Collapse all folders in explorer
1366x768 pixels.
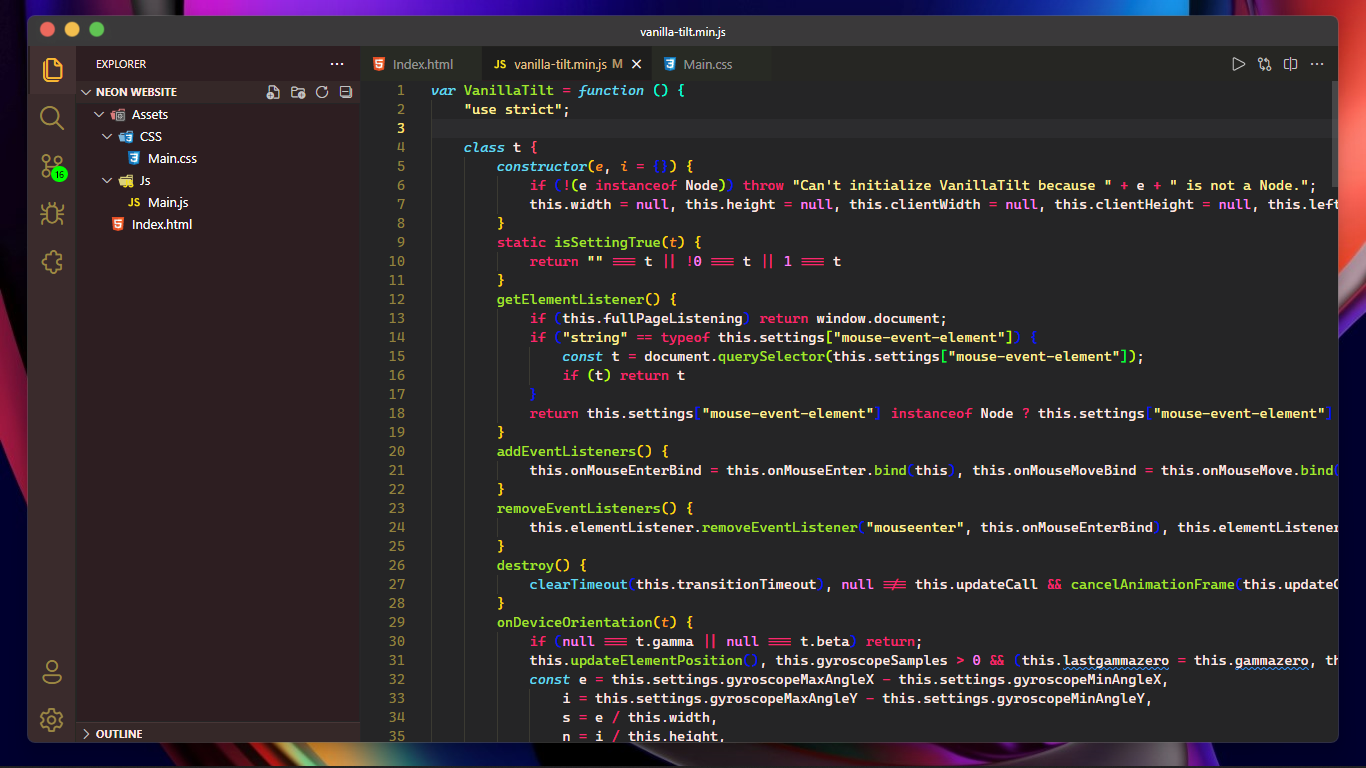(346, 92)
